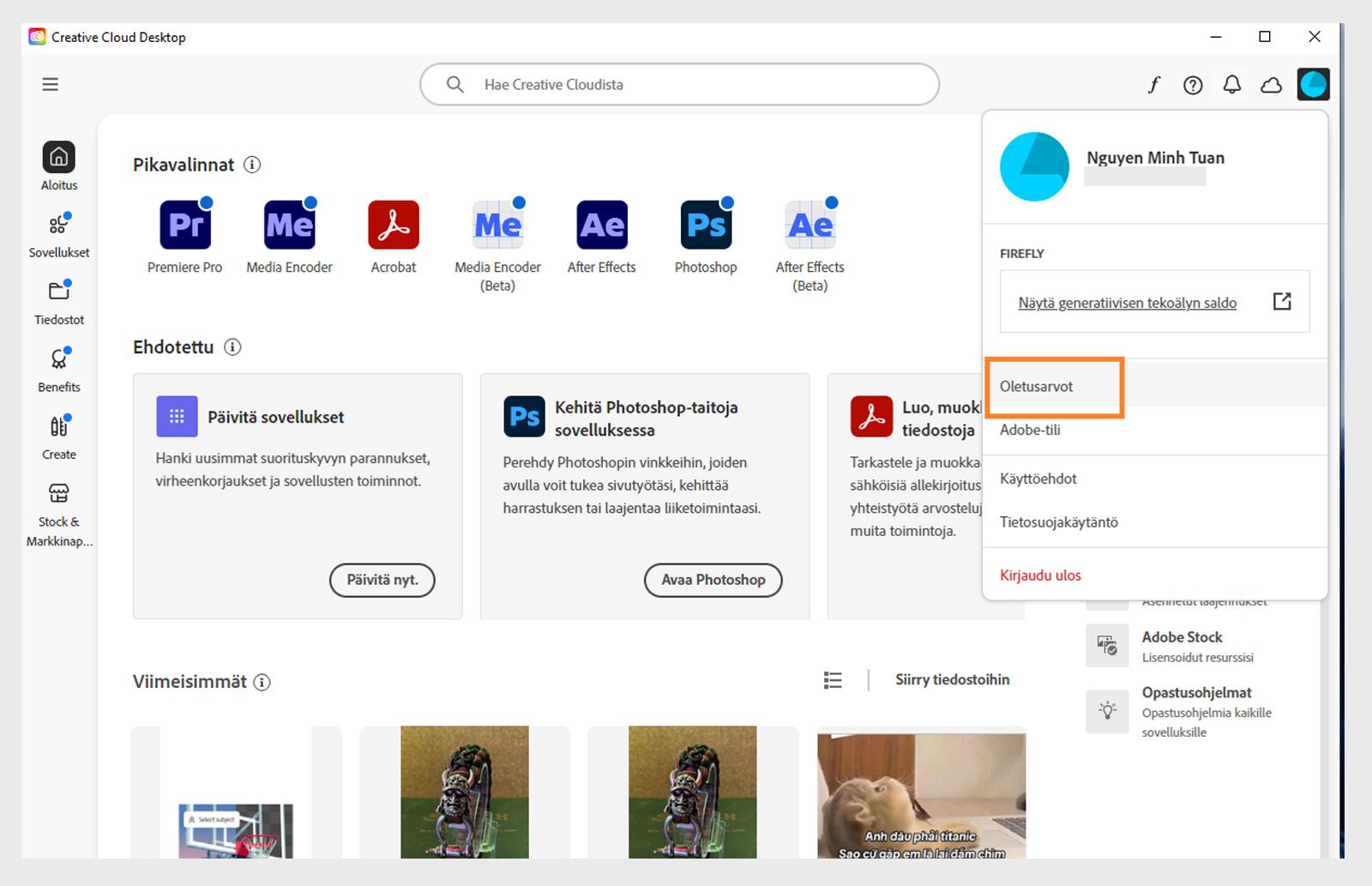Screen dimensions: 1372x886
Task: Open the Adobe Firefly icon
Action: coord(1153,85)
